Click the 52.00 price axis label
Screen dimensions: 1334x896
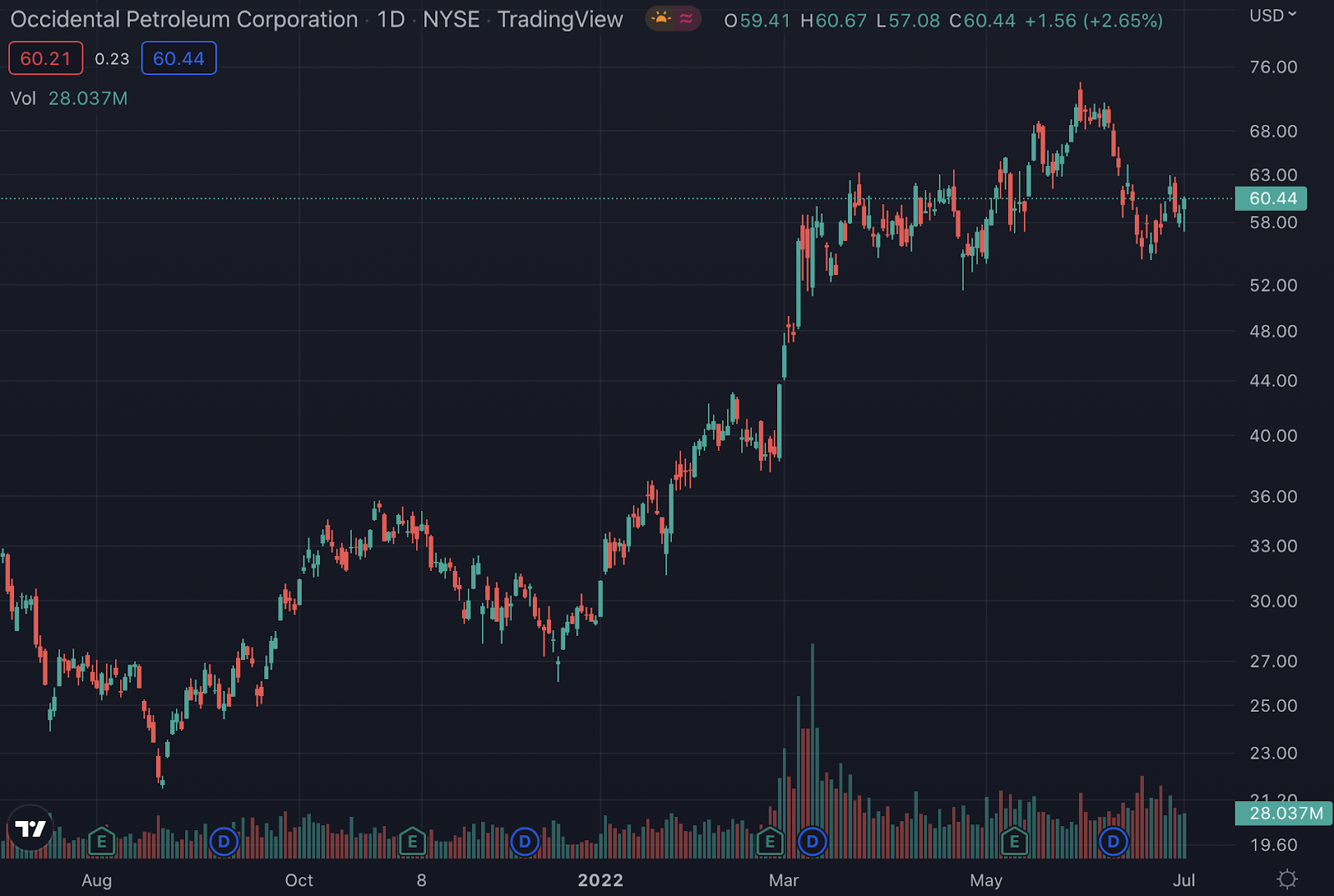click(x=1273, y=285)
